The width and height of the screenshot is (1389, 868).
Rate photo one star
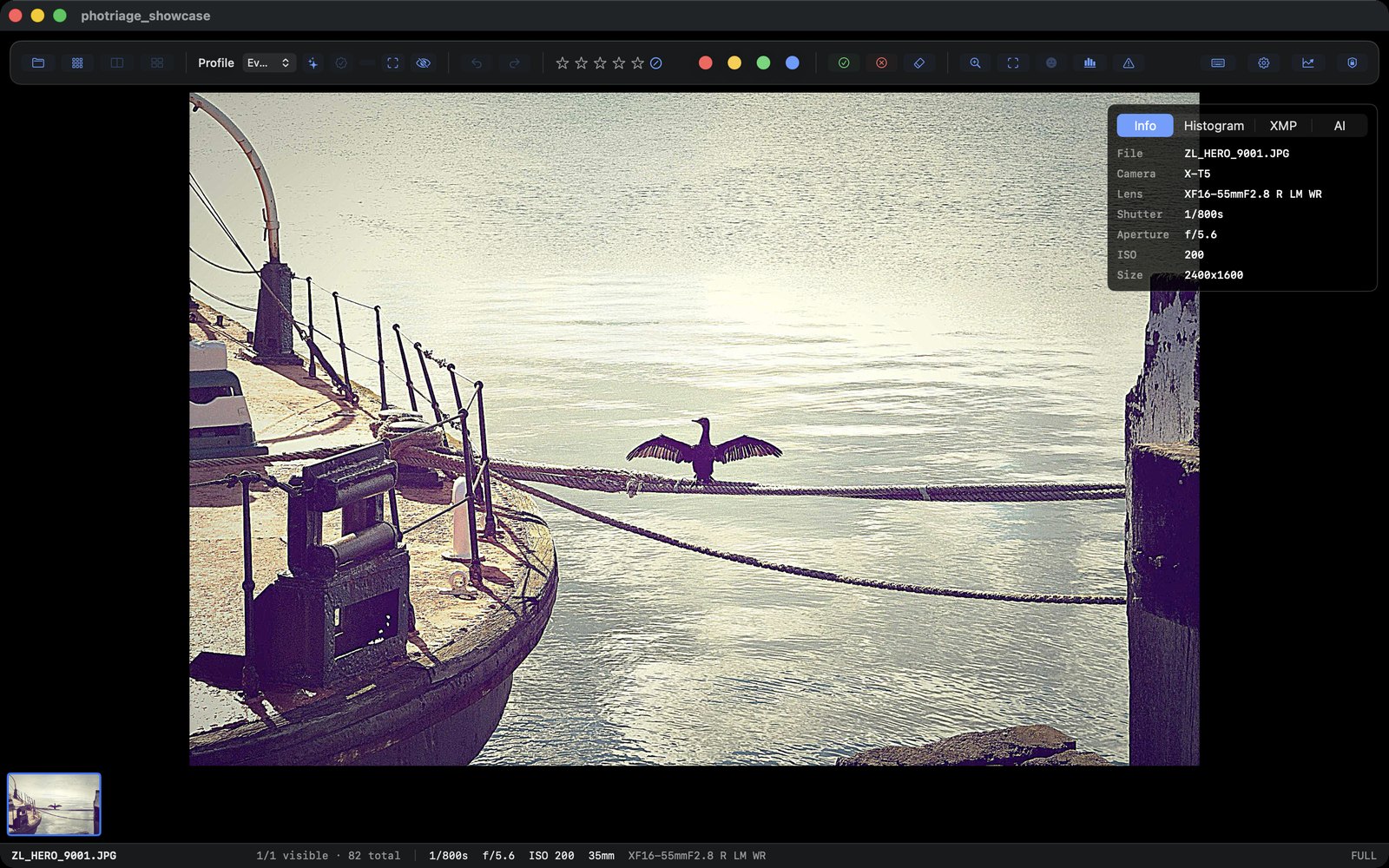563,62
